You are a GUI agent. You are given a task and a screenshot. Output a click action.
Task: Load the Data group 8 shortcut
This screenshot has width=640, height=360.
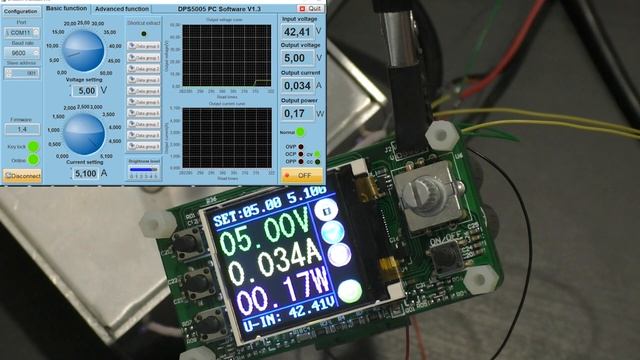(x=144, y=135)
